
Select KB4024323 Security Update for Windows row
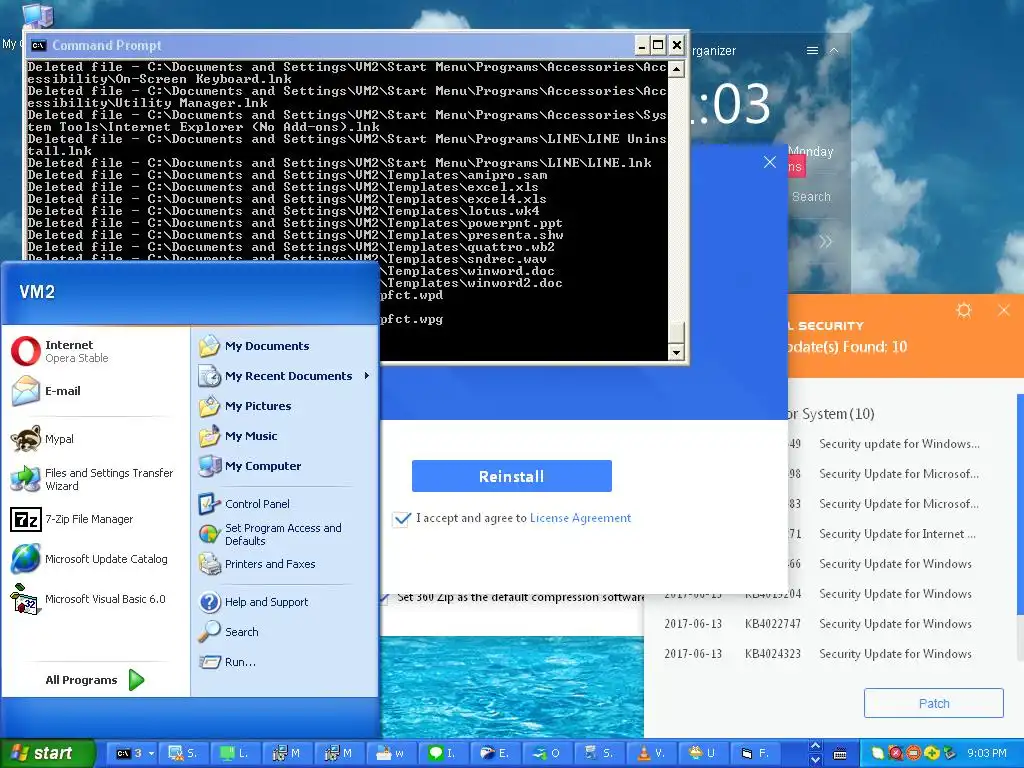[x=818, y=654]
